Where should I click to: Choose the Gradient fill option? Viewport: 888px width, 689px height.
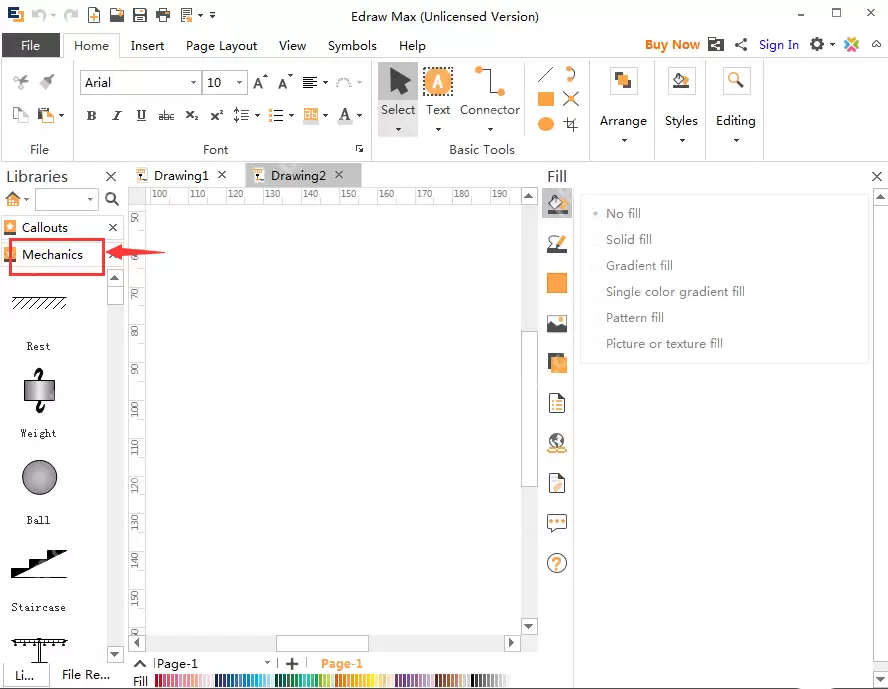click(638, 266)
